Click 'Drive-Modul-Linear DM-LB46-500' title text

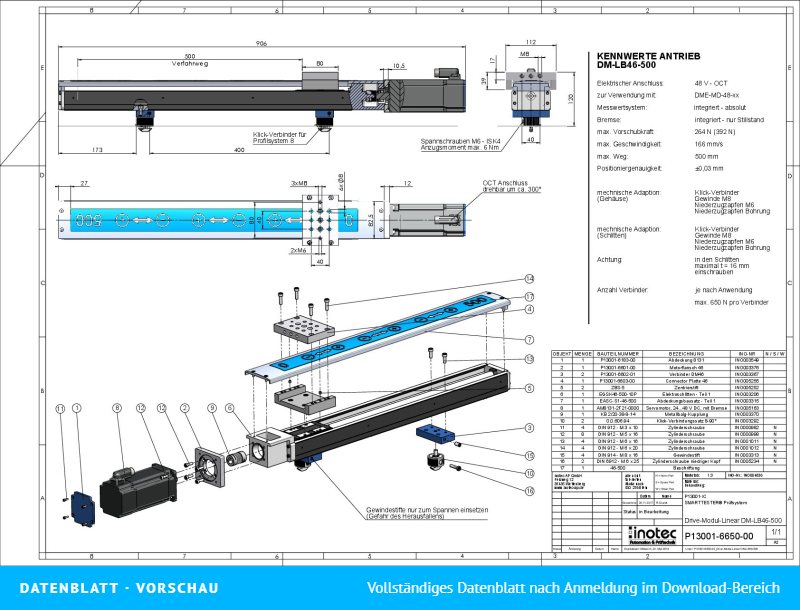click(733, 521)
